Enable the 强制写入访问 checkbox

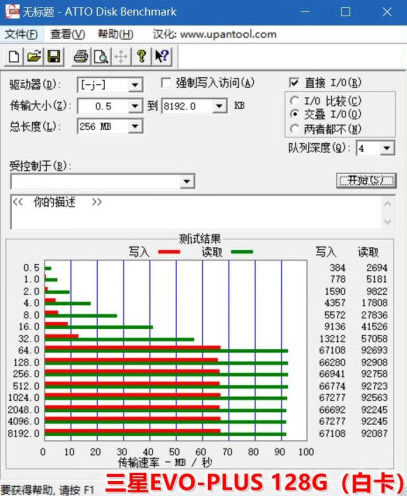[x=166, y=82]
